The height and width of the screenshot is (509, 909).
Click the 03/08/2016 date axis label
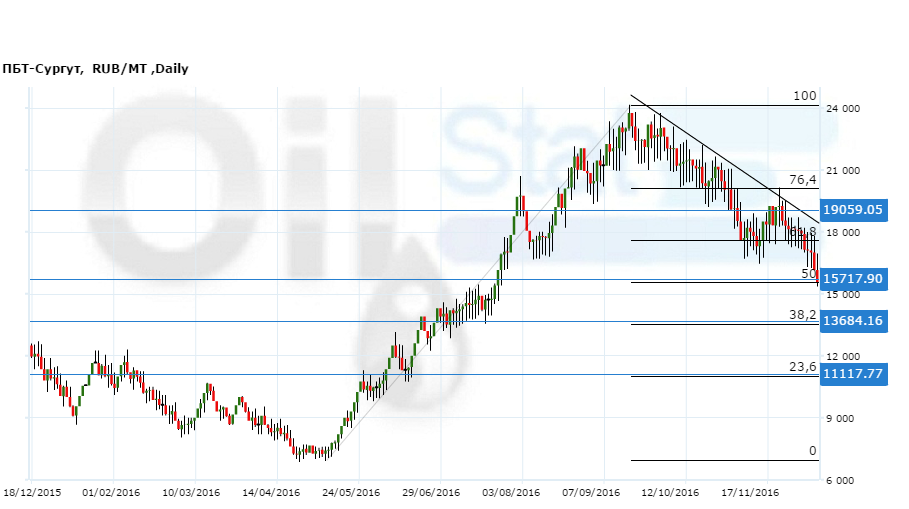[x=511, y=493]
